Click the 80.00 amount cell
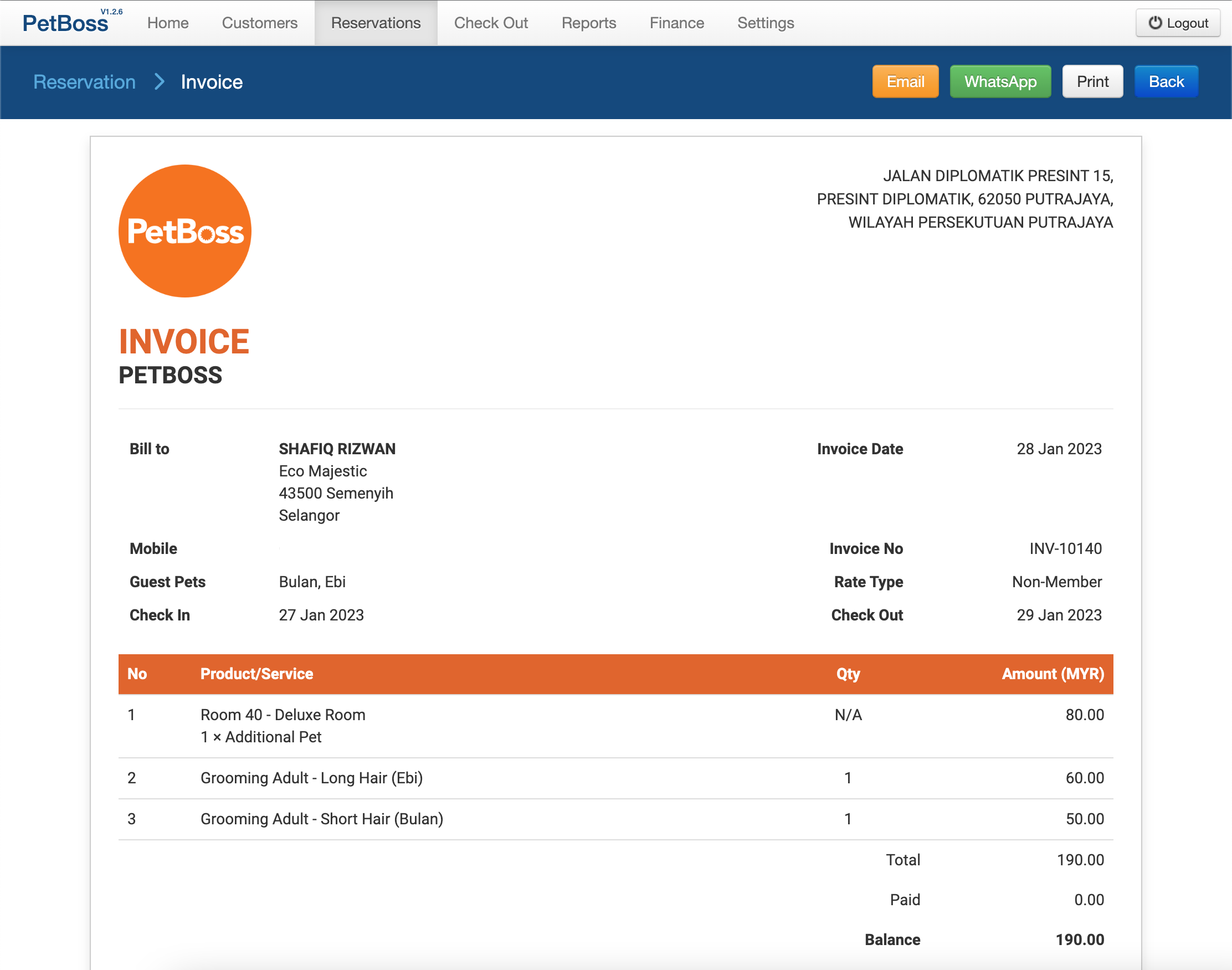This screenshot has width=1232, height=970. tap(1085, 715)
